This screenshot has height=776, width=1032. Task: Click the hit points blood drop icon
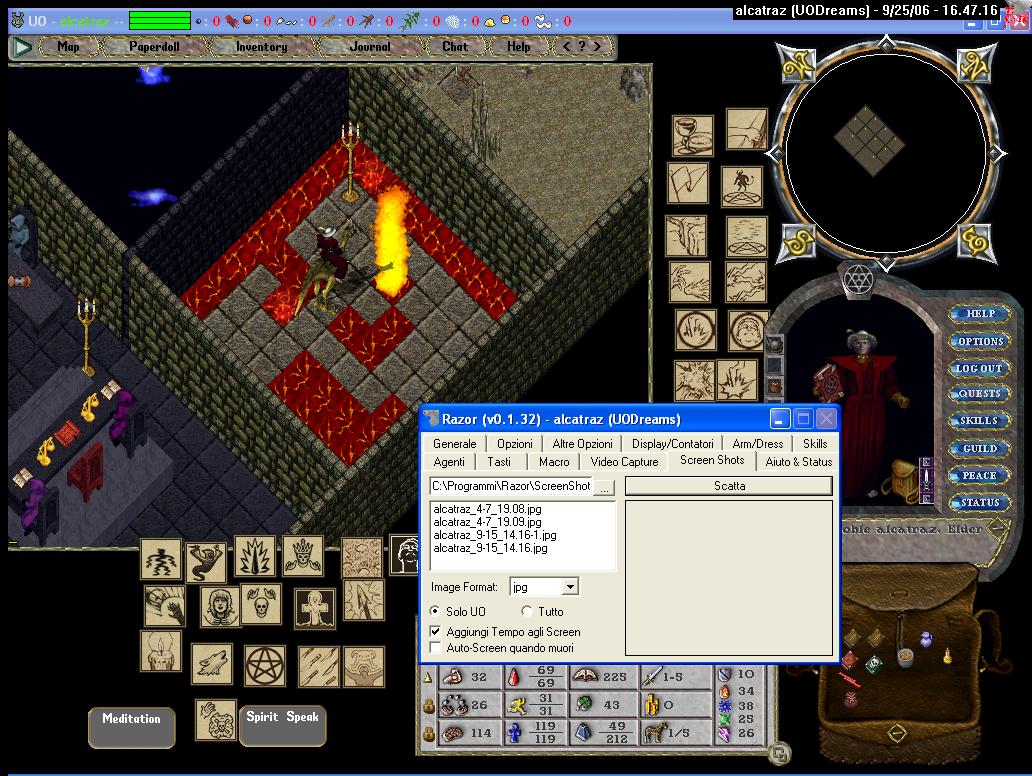click(515, 677)
